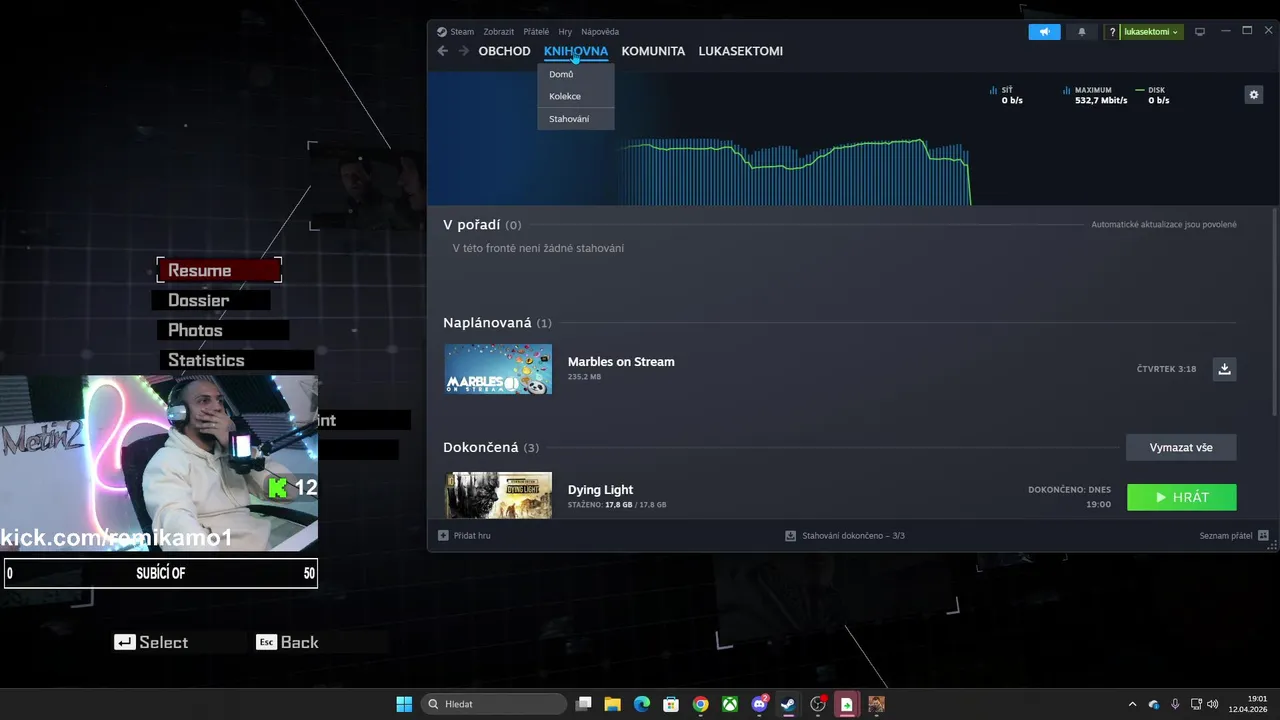
Task: Click the Steam downloads list scrollbar
Action: [1274, 312]
